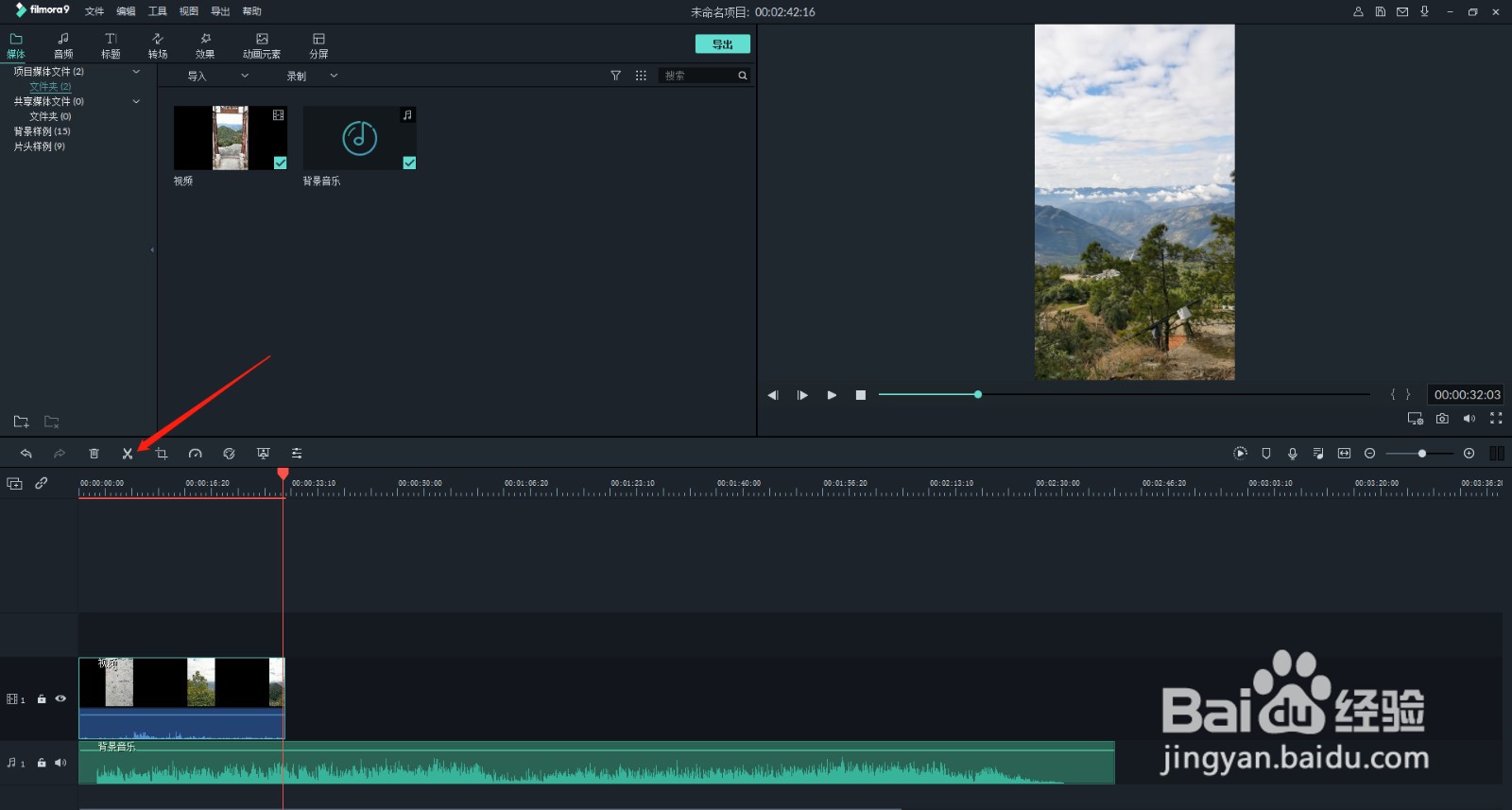Take a snapshot with the camera icon

pos(1442,418)
